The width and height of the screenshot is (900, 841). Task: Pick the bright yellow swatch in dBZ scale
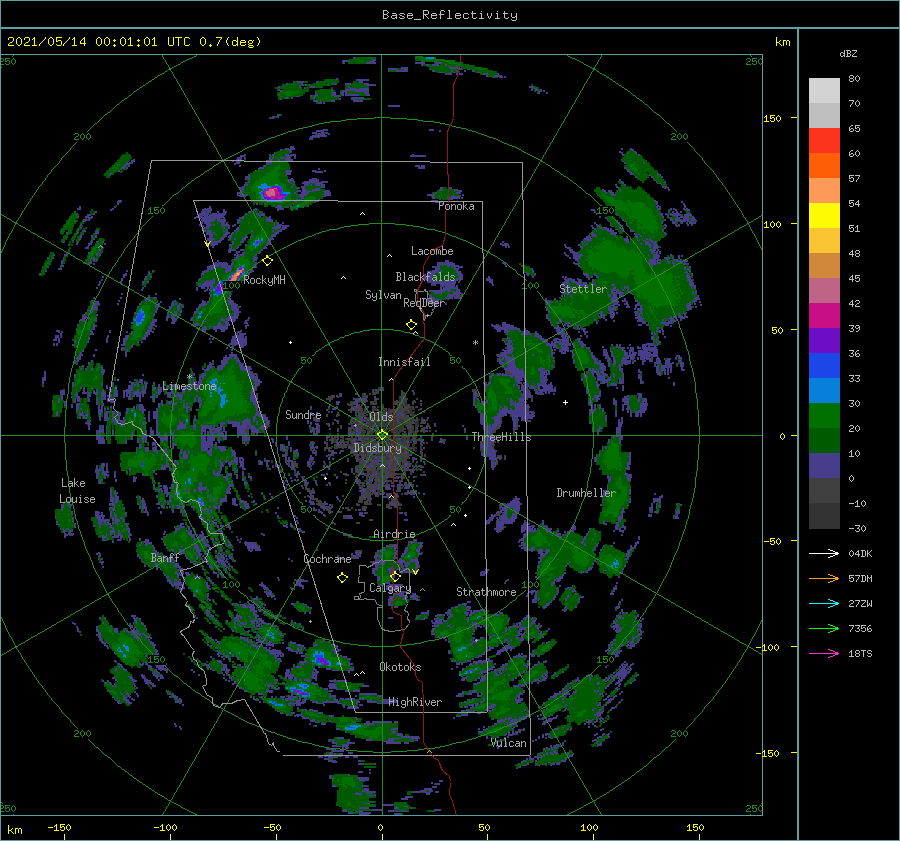(824, 216)
